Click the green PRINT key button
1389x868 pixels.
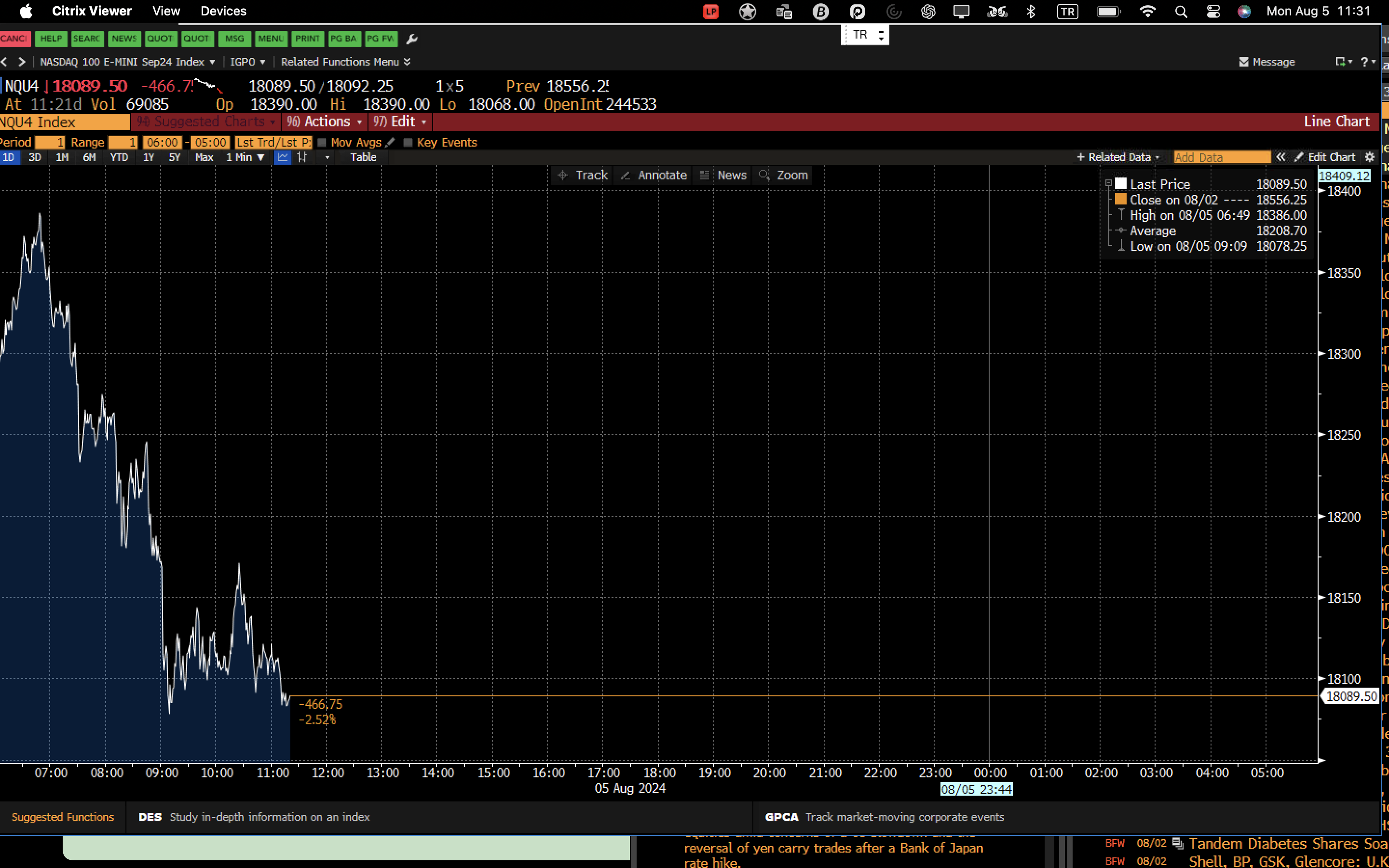308,39
